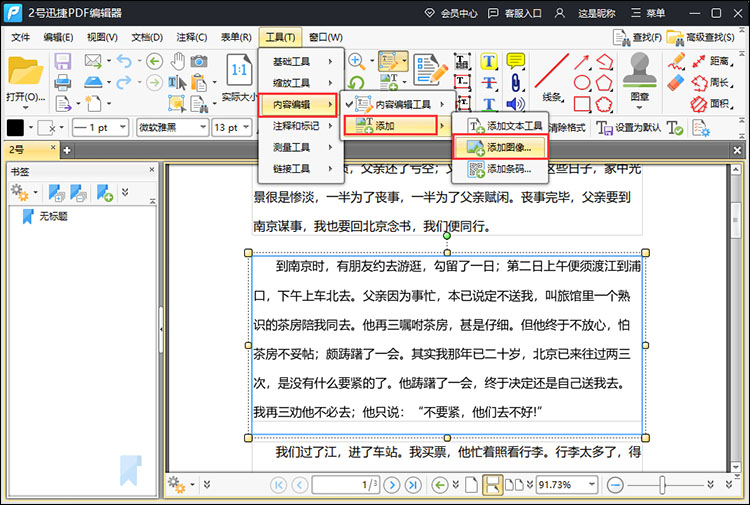Open the View(V) menu
The image size is (750, 505).
102,37
